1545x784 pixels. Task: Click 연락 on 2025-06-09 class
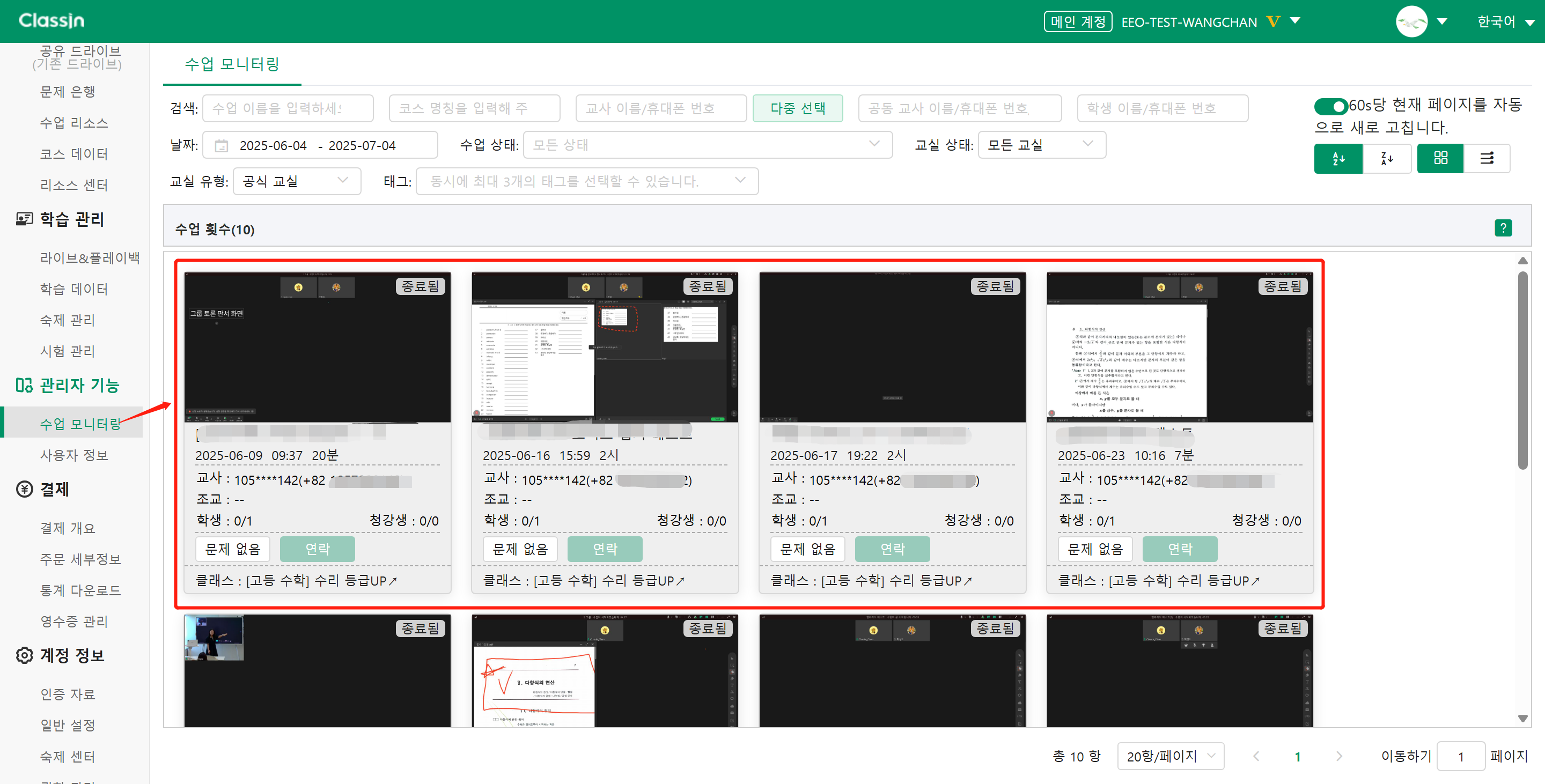[317, 549]
